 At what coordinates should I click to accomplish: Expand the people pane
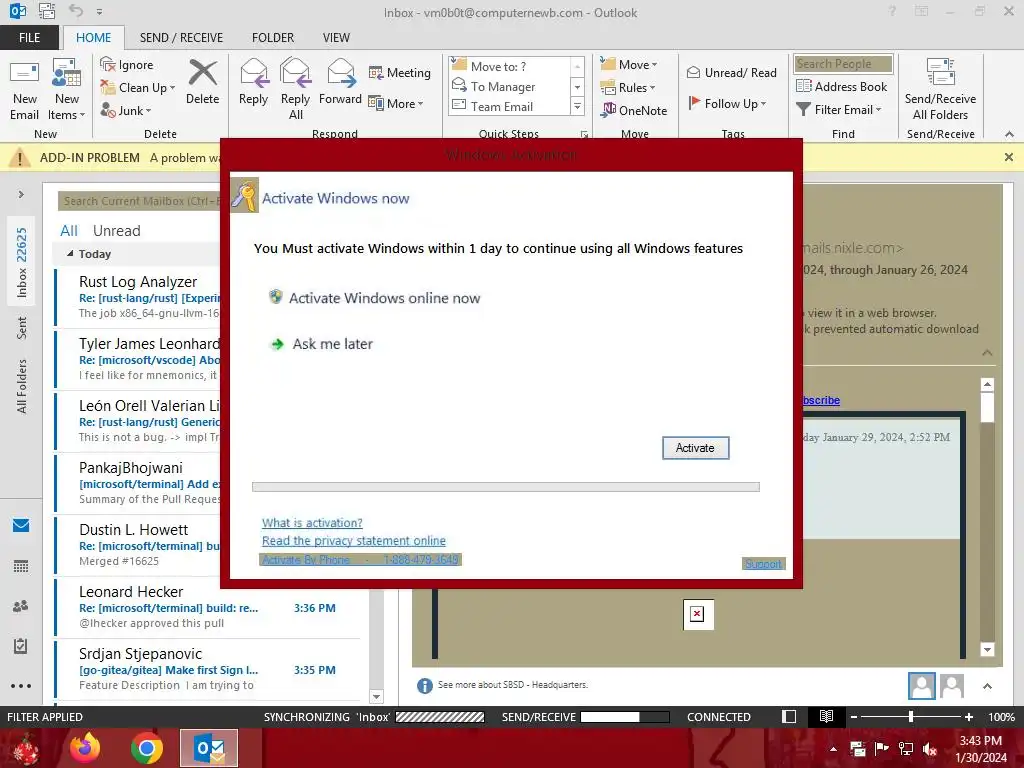click(x=987, y=686)
